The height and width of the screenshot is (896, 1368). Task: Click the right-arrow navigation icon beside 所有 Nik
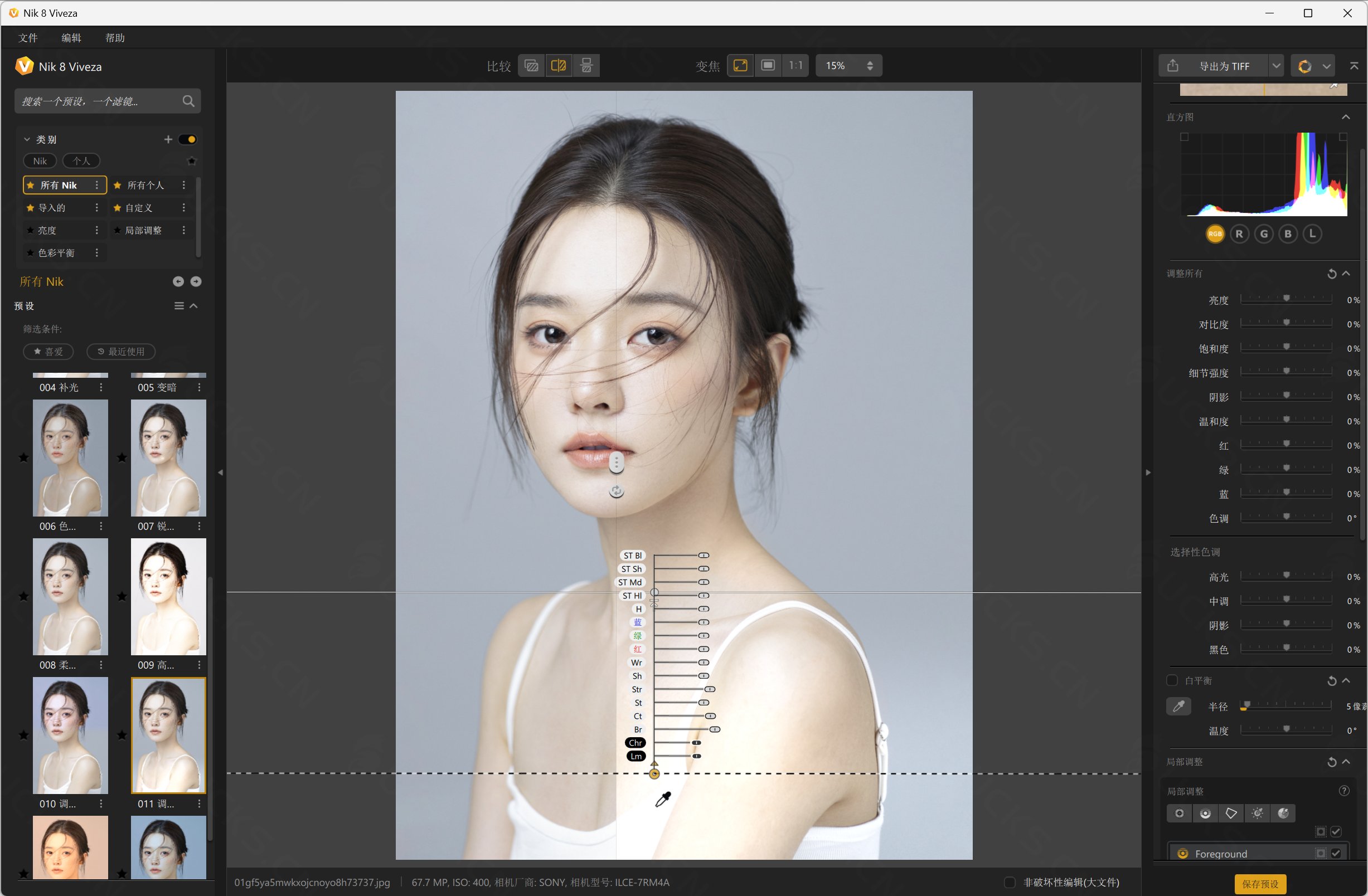(196, 281)
